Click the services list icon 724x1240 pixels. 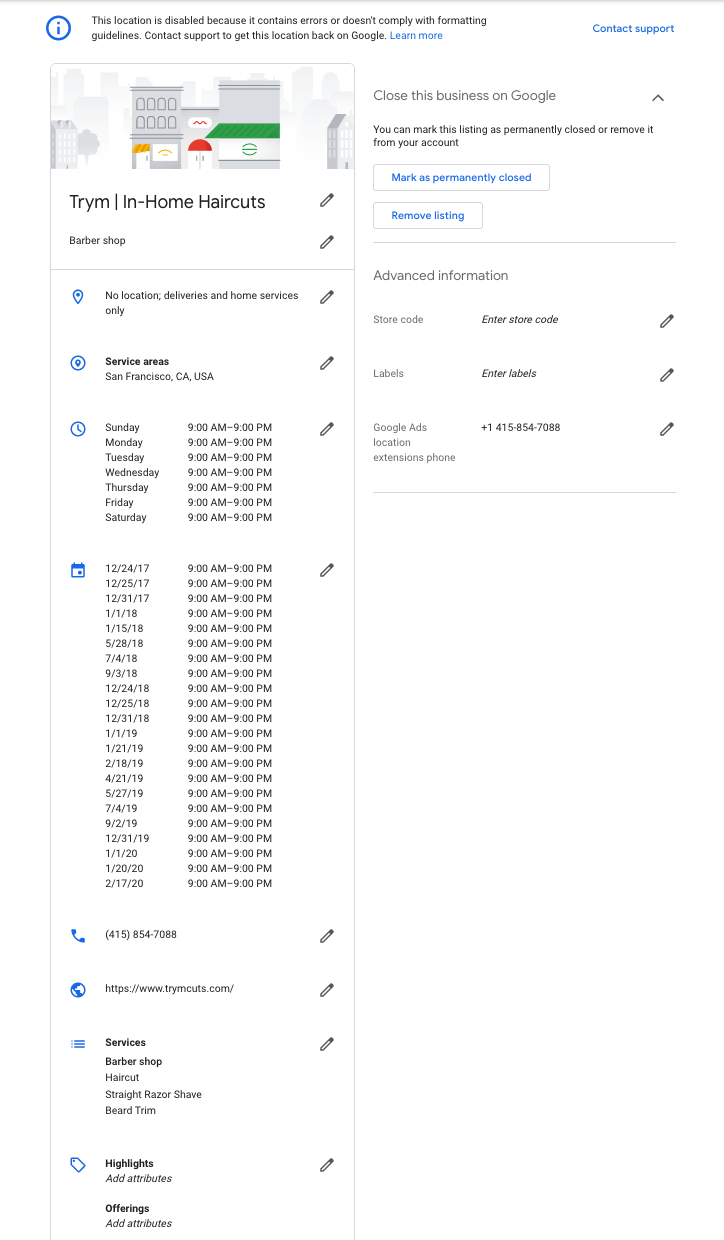click(78, 1044)
